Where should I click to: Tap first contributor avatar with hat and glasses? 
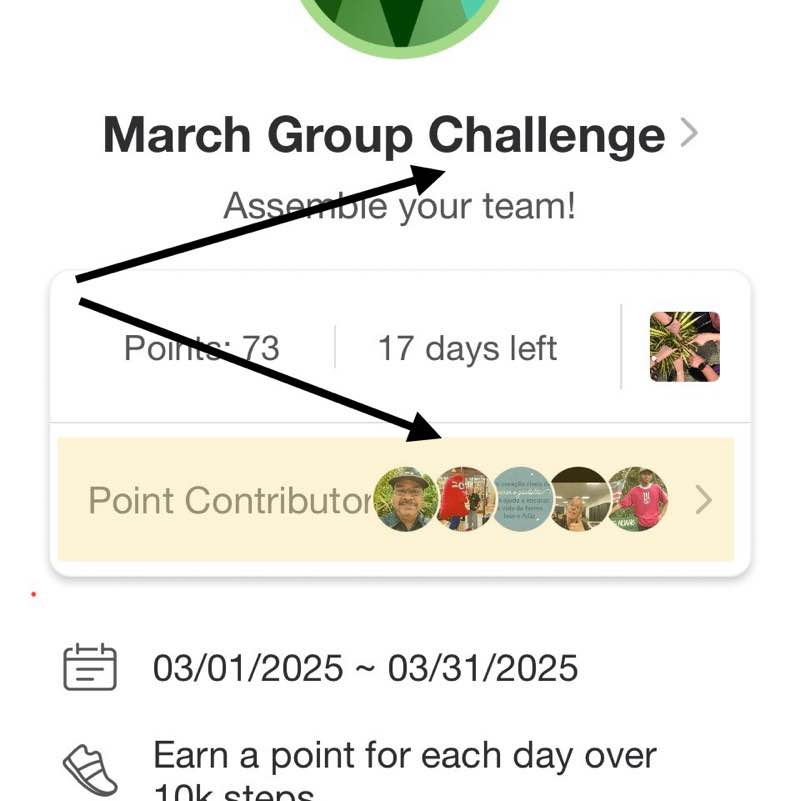405,499
